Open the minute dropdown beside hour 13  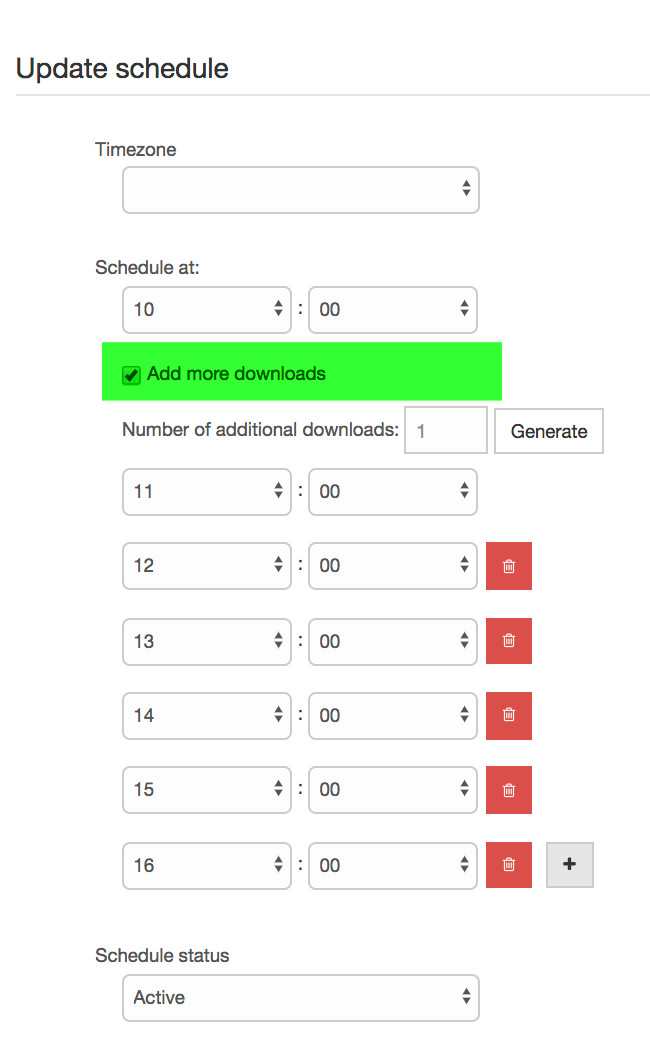pos(393,641)
